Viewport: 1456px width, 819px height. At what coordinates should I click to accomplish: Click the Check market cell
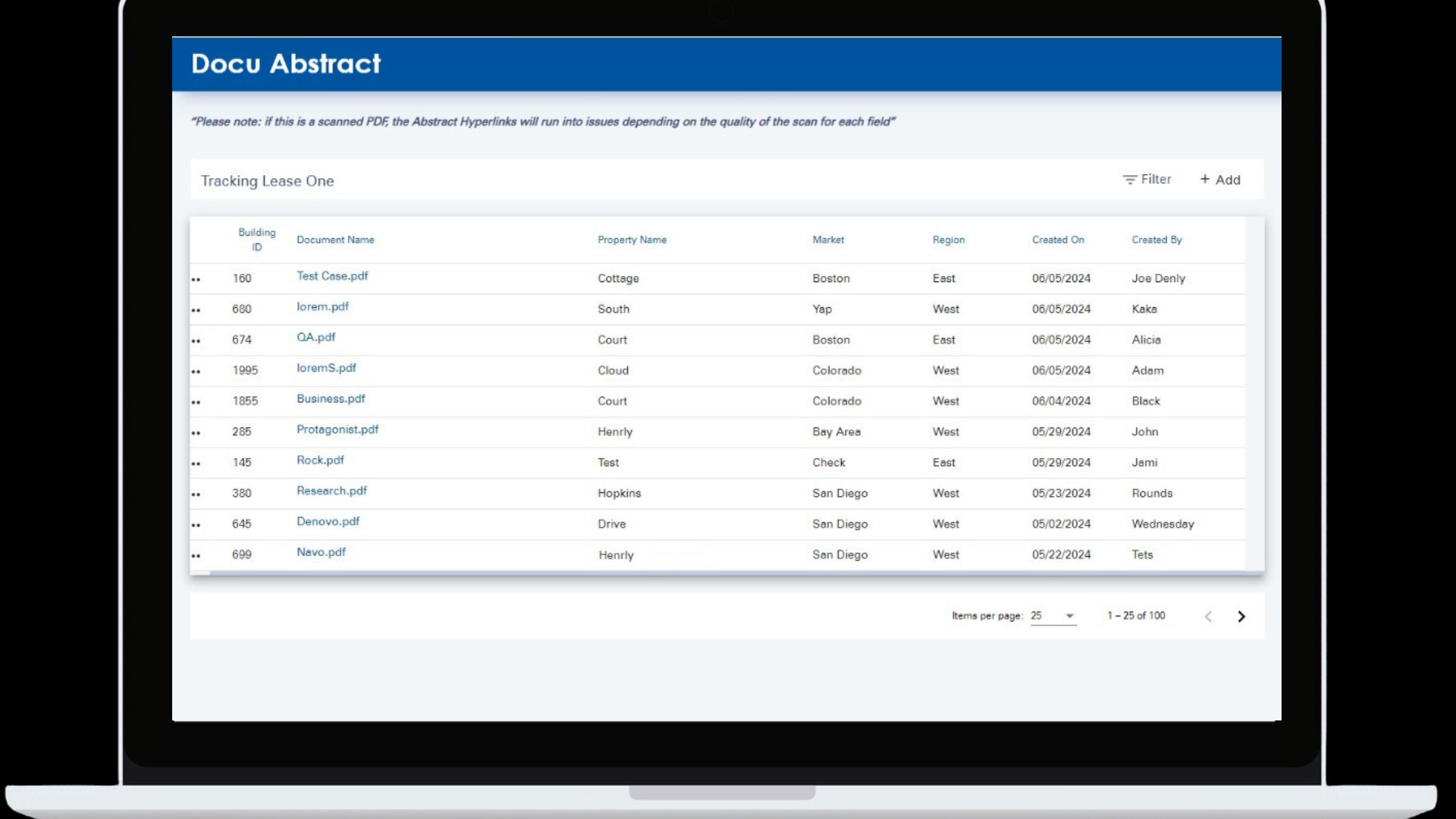pos(829,463)
